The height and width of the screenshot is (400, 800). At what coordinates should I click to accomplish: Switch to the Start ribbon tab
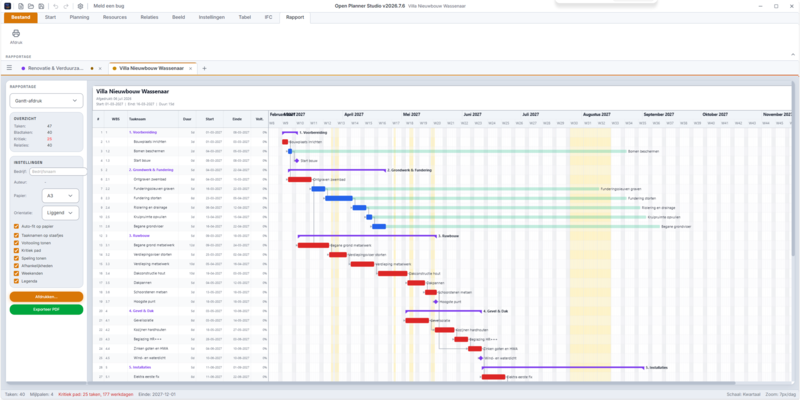point(51,17)
